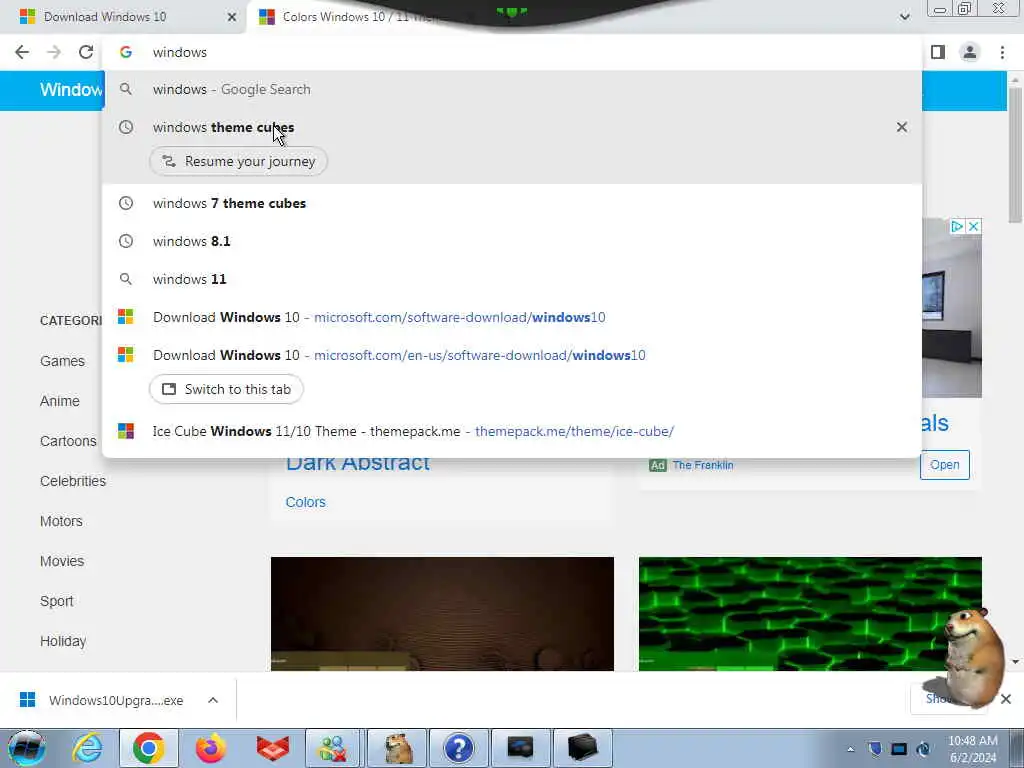The height and width of the screenshot is (768, 1024).
Task: Open the Sport category
Action: pyautogui.click(x=56, y=601)
